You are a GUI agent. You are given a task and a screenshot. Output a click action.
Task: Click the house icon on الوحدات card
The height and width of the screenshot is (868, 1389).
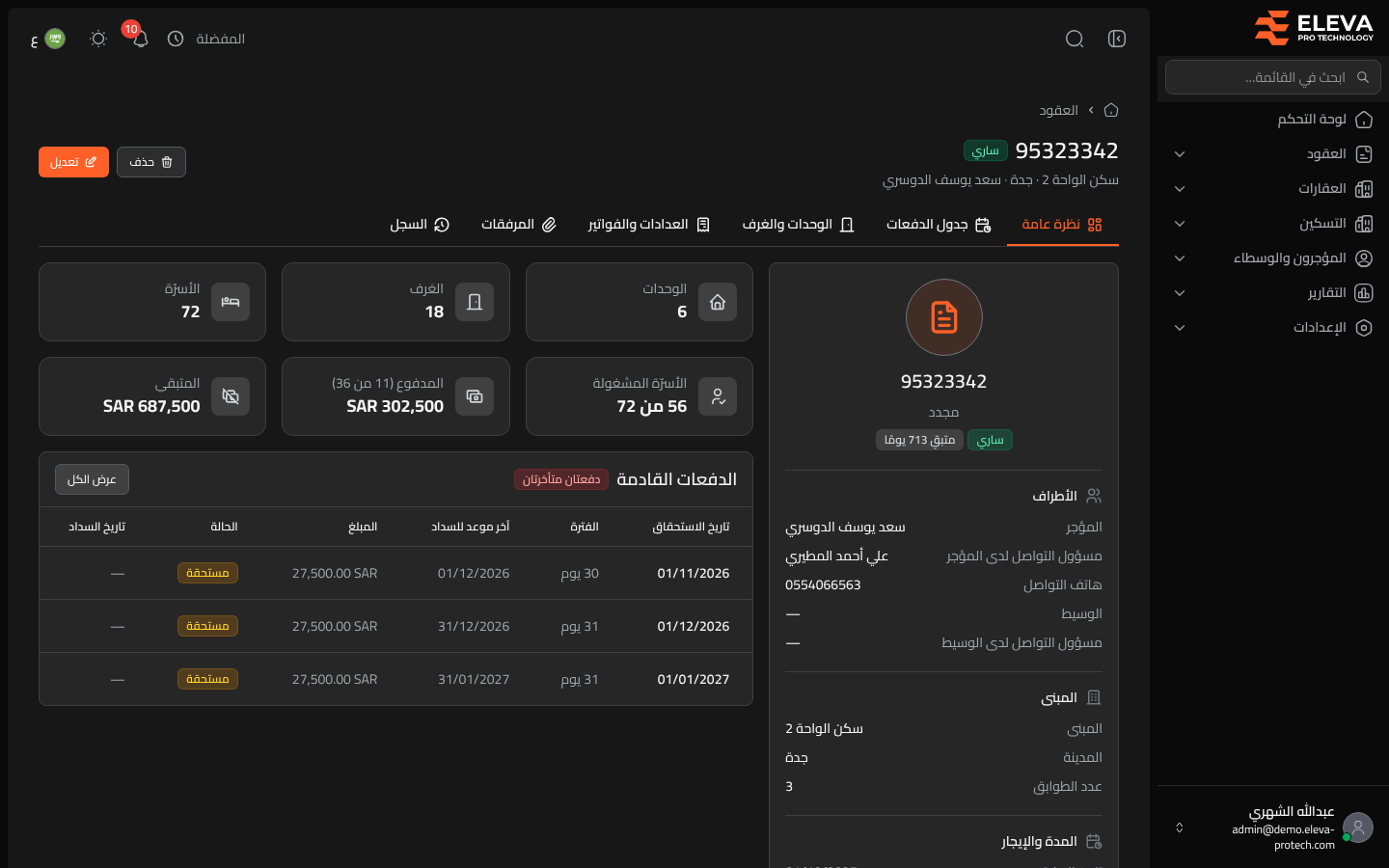click(x=718, y=302)
